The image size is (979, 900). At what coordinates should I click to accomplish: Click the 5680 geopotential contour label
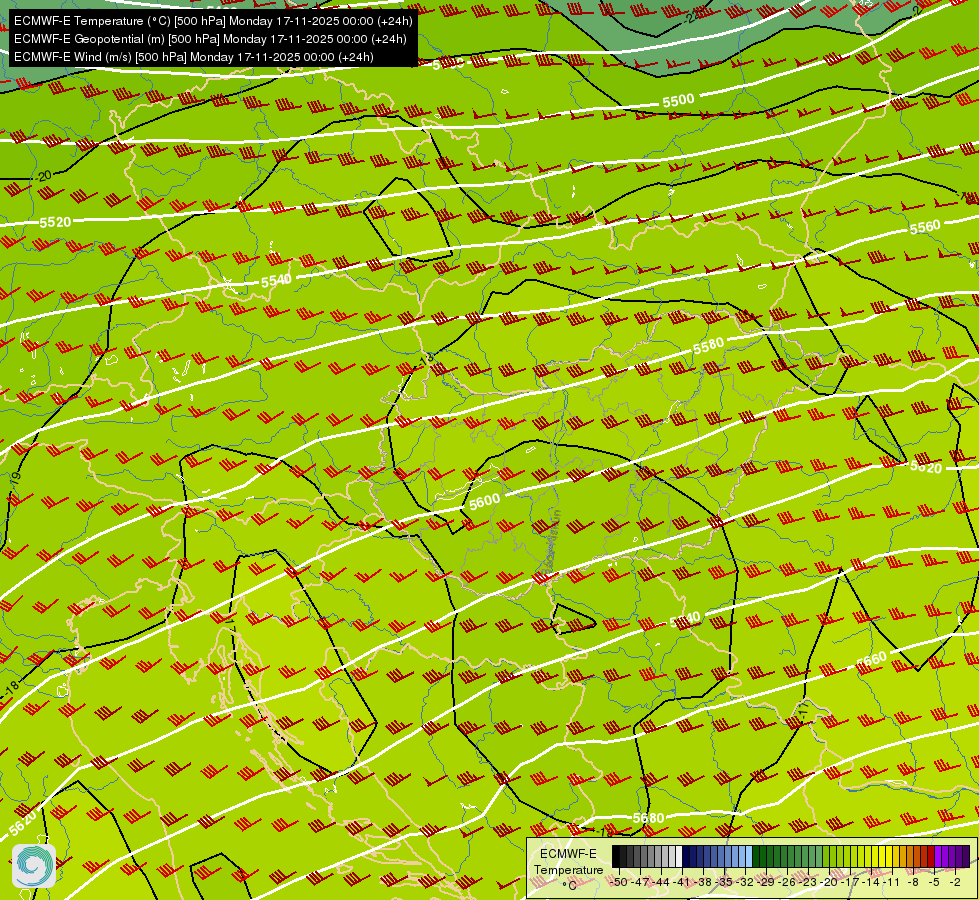(648, 818)
